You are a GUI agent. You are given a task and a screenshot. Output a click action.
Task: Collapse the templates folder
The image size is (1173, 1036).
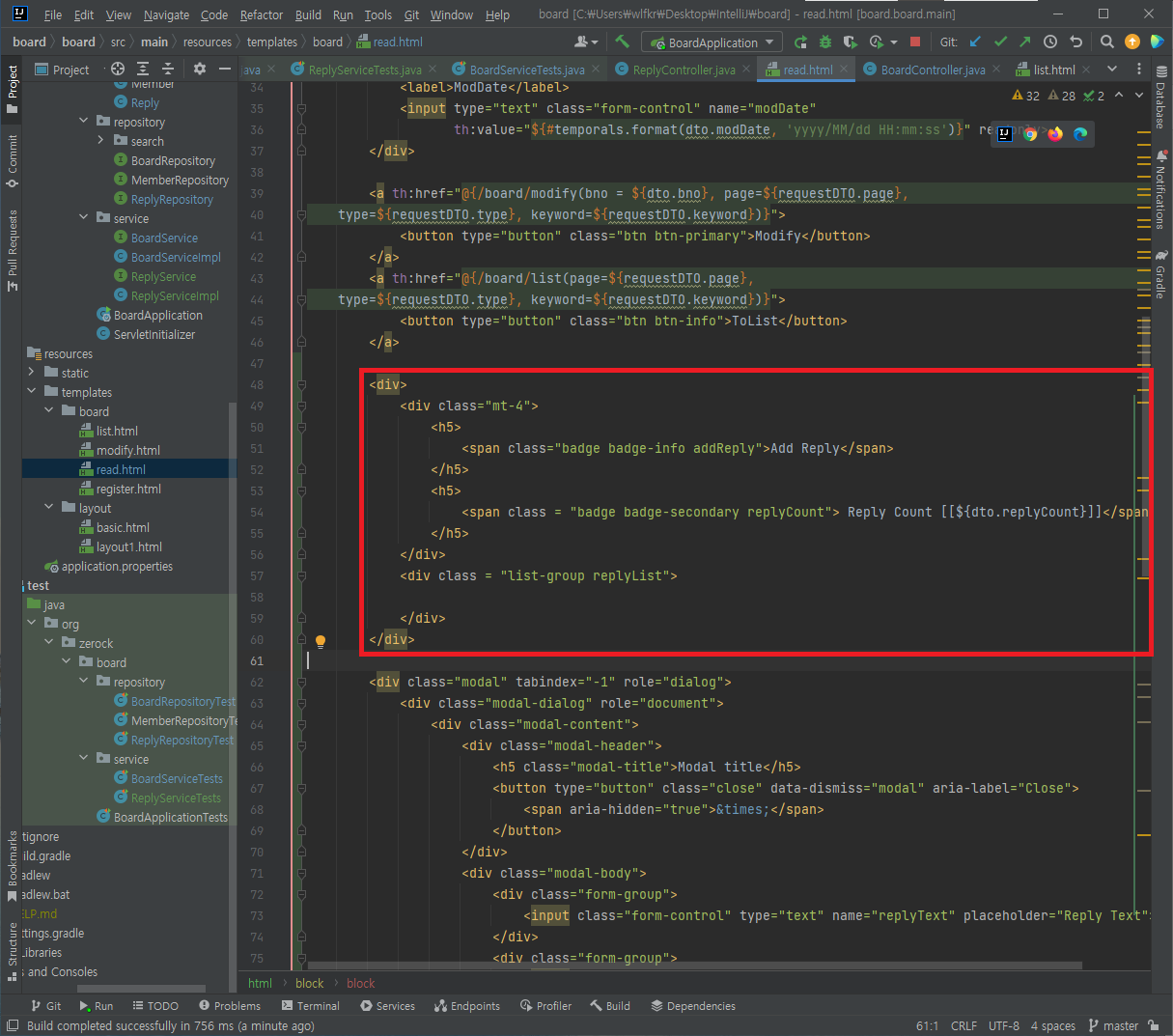tap(32, 391)
